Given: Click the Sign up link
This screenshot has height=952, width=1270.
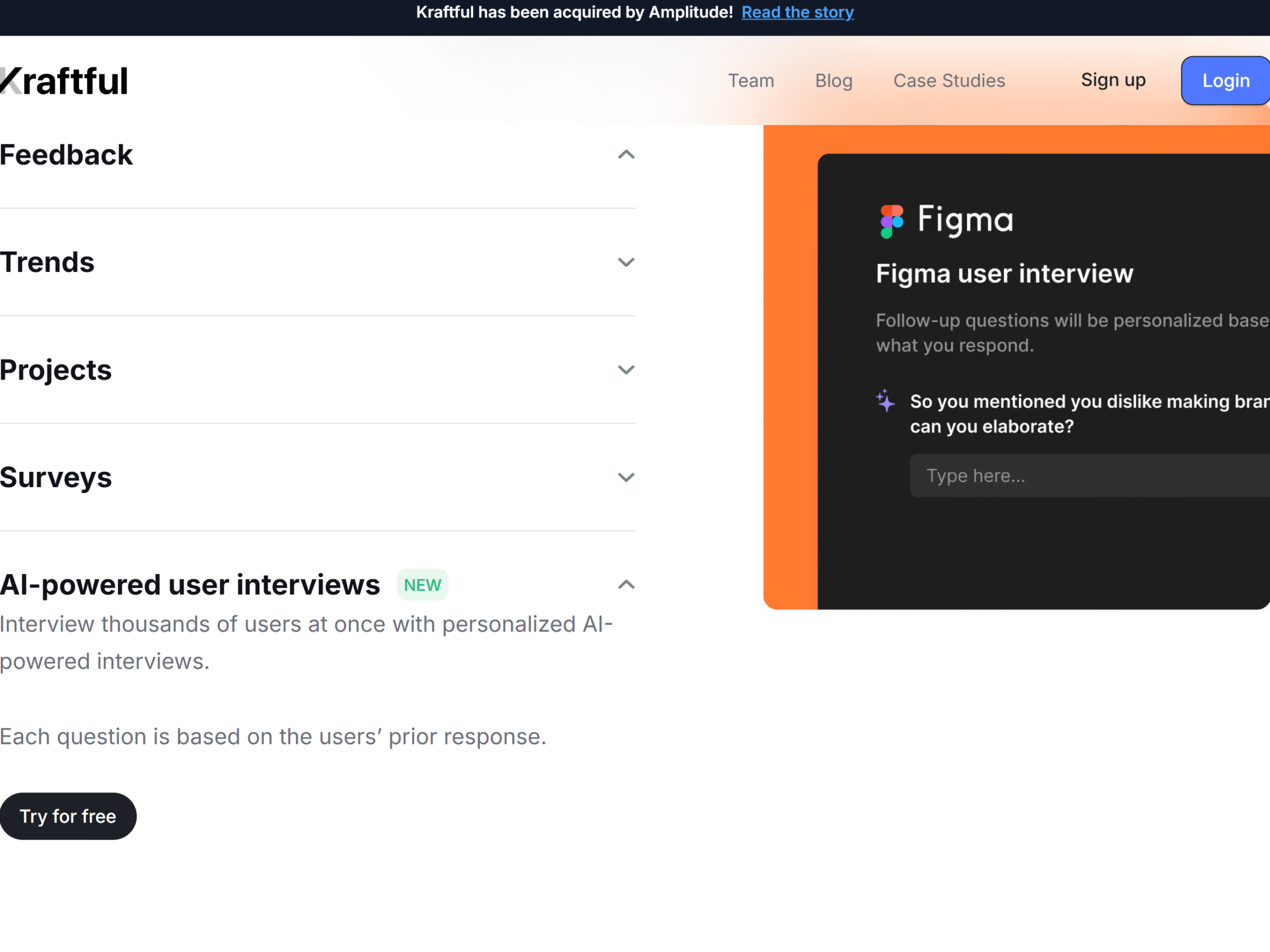Looking at the screenshot, I should pos(1113,80).
